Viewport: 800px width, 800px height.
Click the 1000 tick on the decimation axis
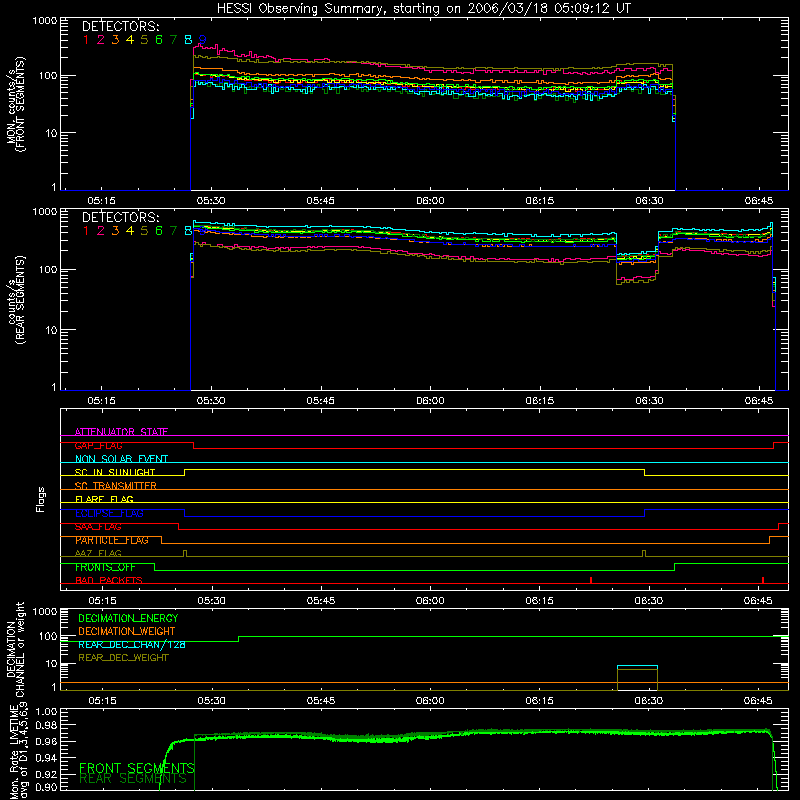tap(45, 612)
